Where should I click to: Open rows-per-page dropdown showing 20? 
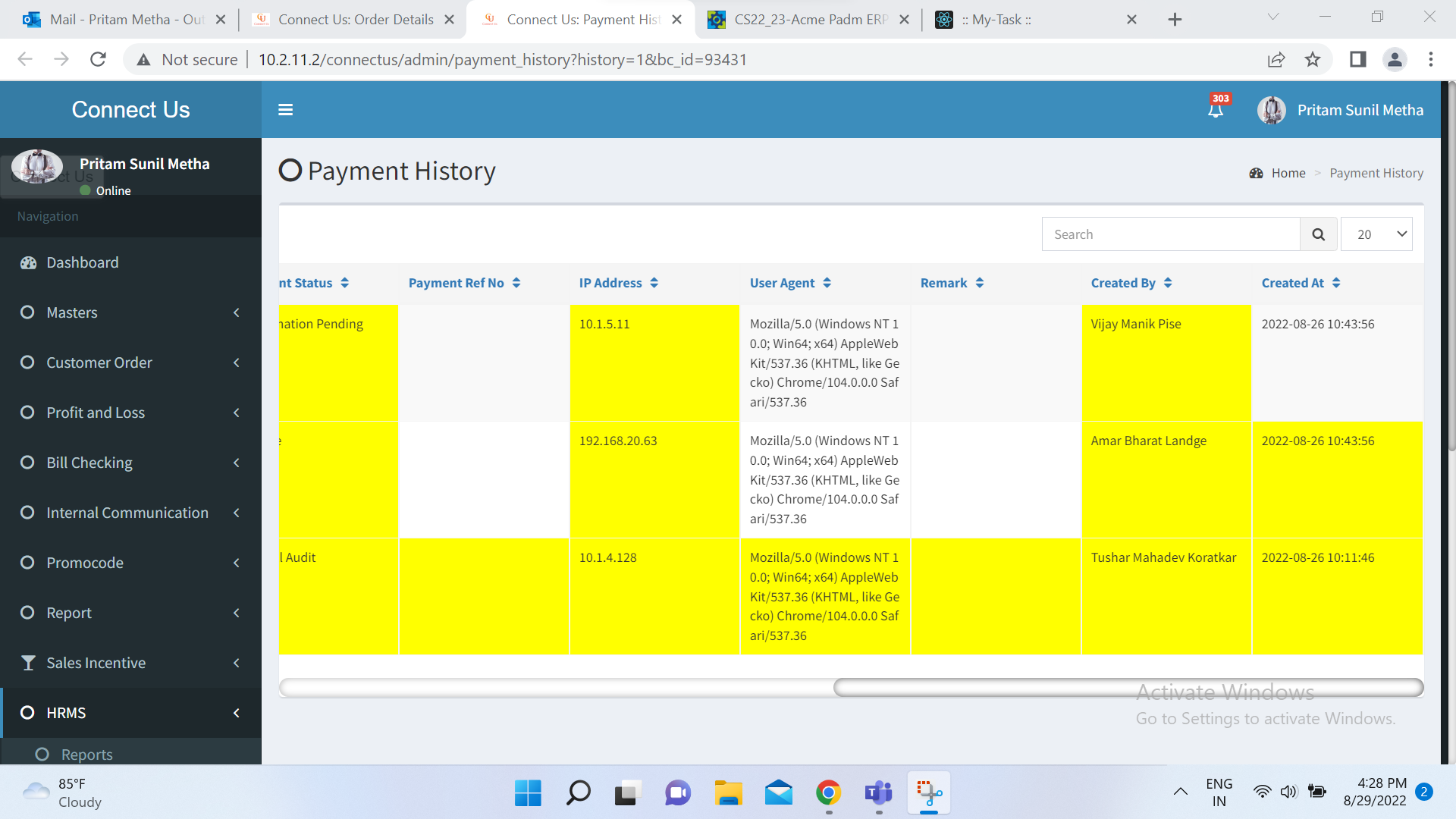pos(1376,234)
